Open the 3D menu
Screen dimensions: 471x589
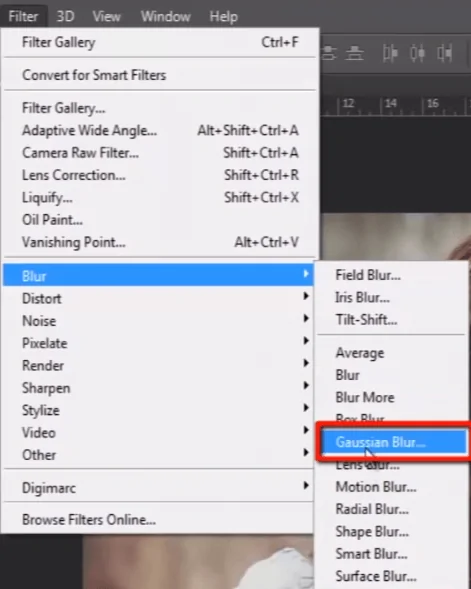pos(65,17)
